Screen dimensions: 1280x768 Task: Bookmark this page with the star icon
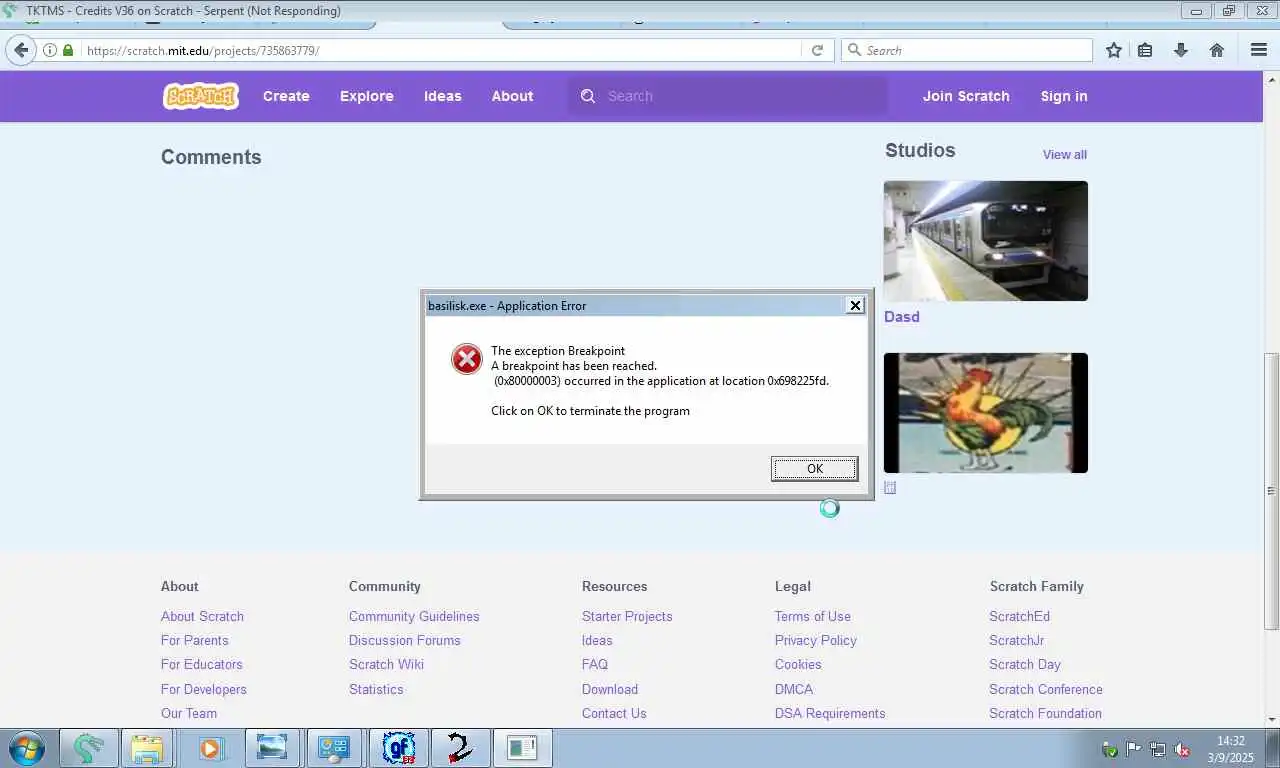(x=1114, y=50)
